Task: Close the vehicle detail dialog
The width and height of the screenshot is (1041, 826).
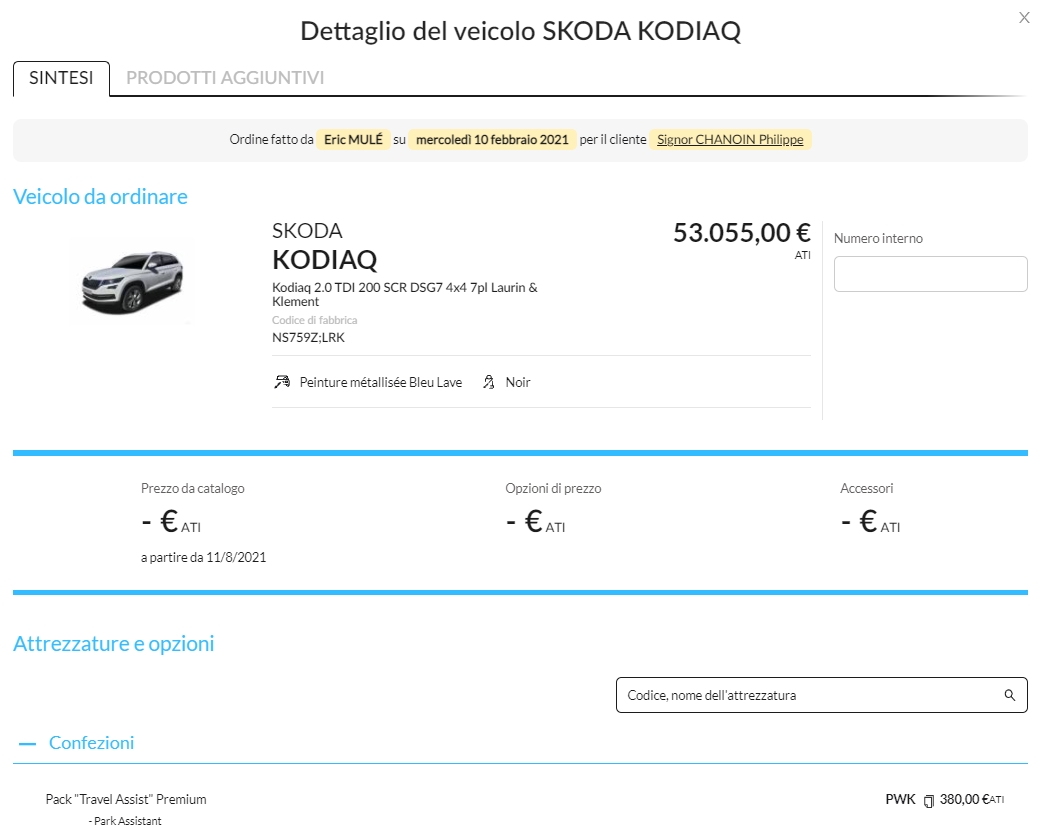Action: [x=1024, y=18]
